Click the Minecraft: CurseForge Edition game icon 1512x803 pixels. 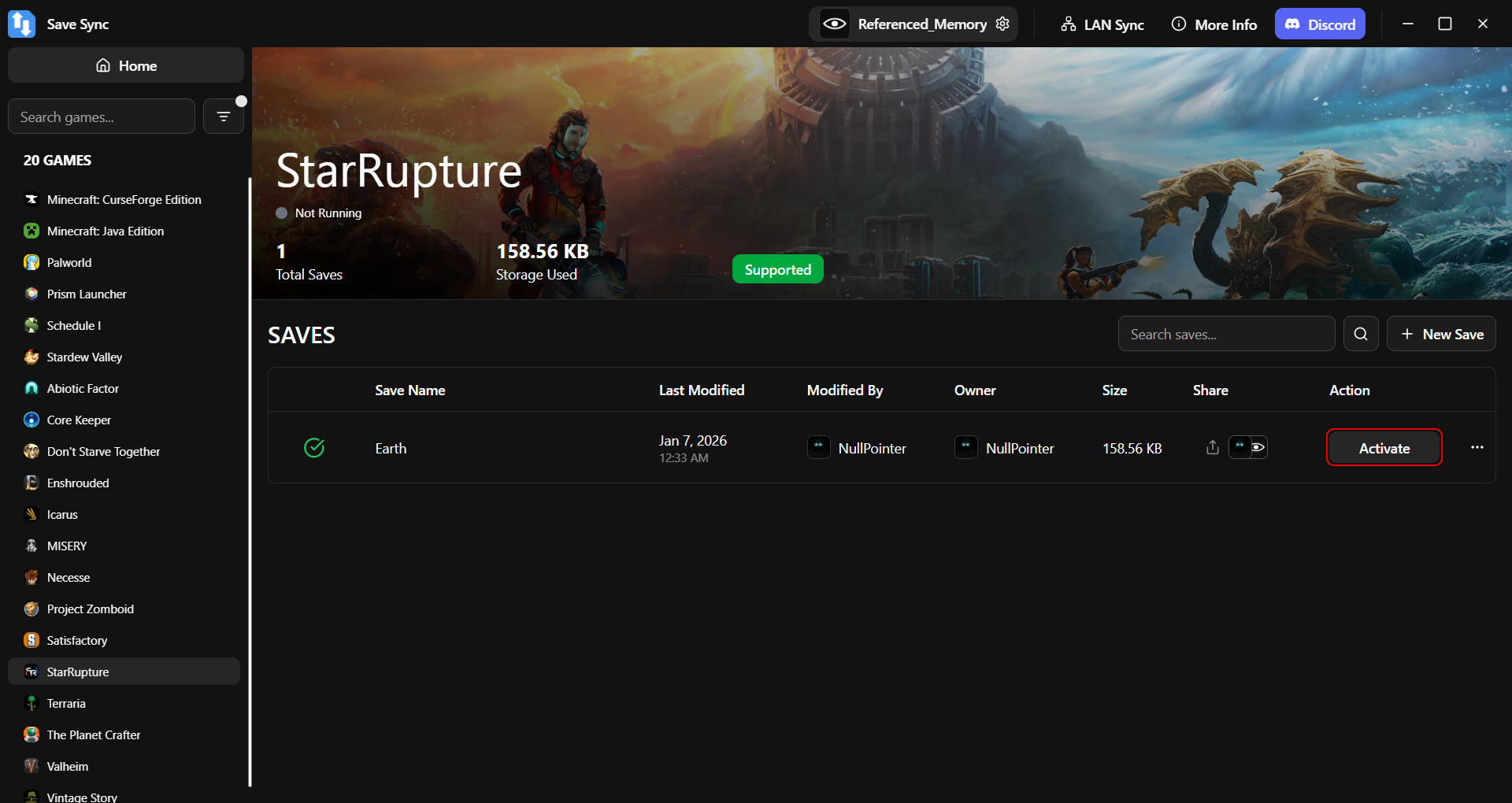[x=31, y=199]
